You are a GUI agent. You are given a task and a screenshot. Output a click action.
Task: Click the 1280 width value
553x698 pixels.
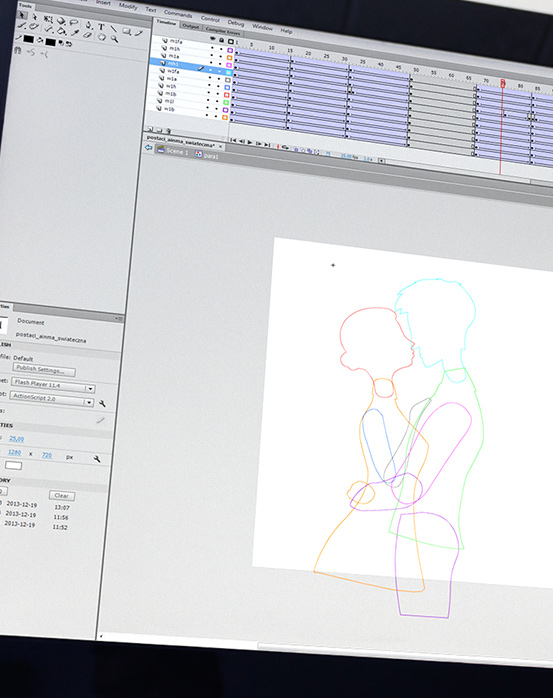[15, 453]
